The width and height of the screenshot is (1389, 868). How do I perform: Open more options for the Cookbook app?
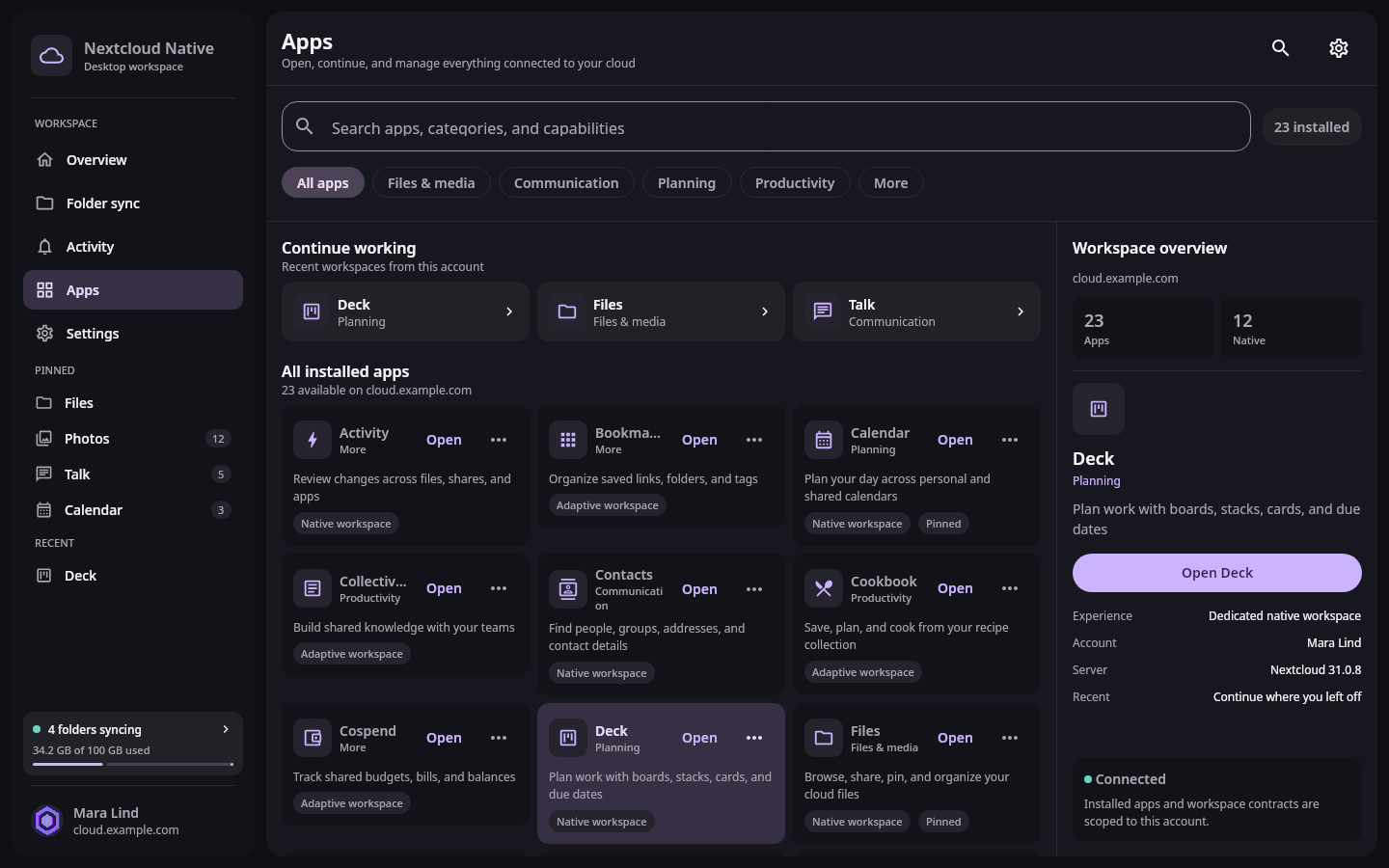coord(1010,588)
